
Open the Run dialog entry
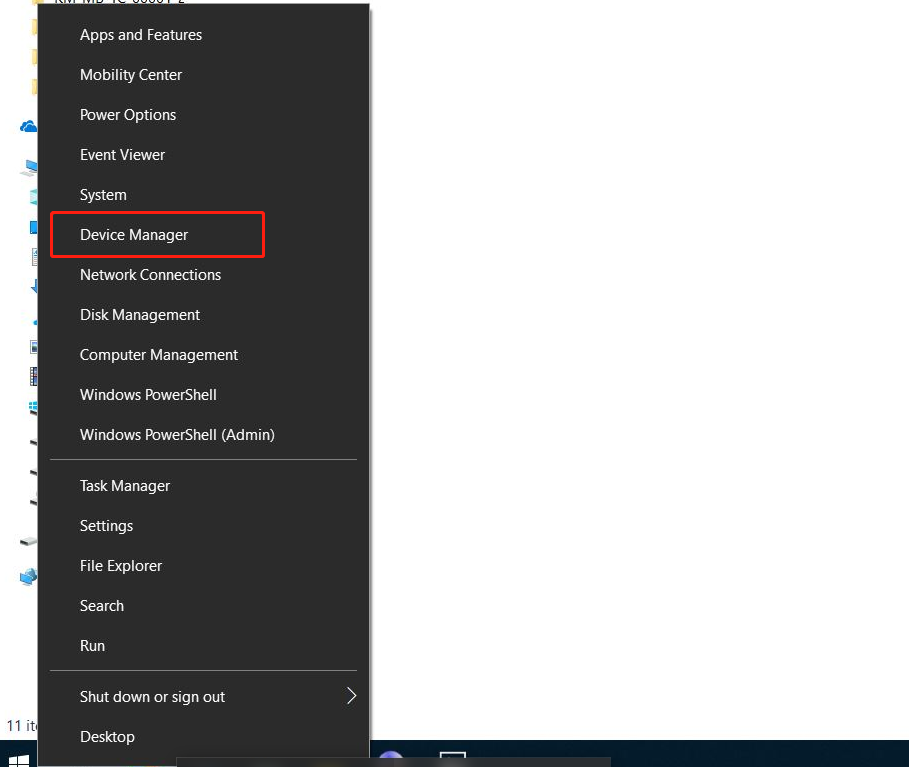coord(92,646)
